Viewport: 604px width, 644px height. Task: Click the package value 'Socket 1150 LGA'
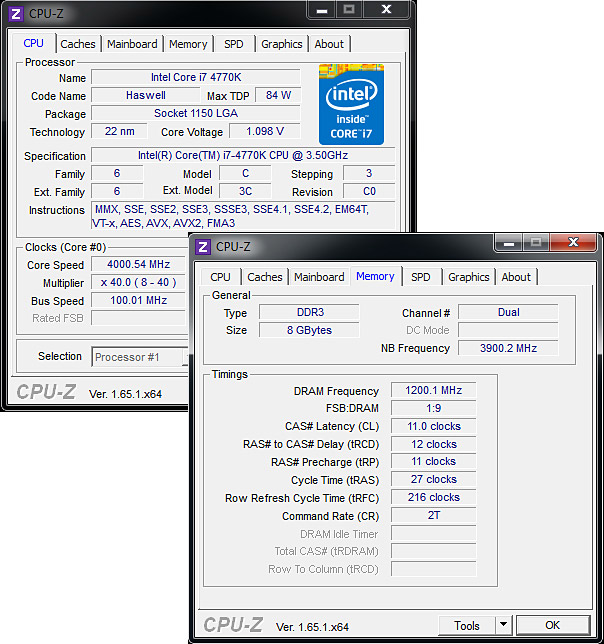click(x=196, y=113)
